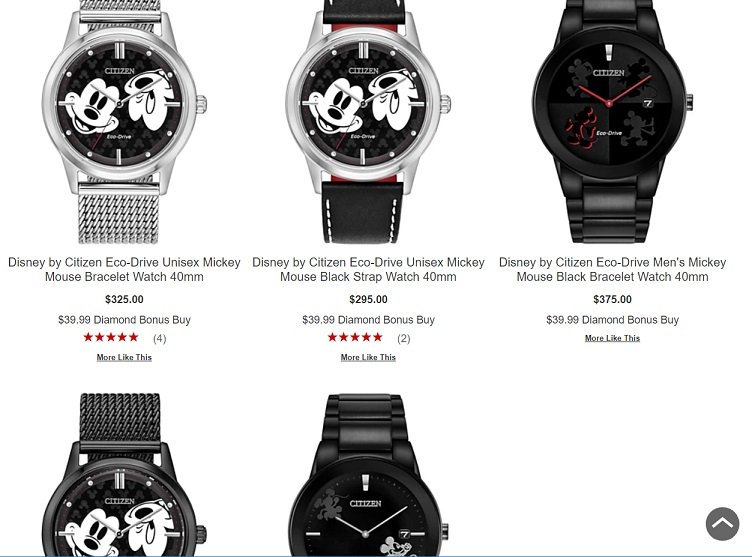The image size is (752, 557).
Task: Open Men's Mickey Mouse Black Bracelet Watch title
Action: (x=612, y=270)
